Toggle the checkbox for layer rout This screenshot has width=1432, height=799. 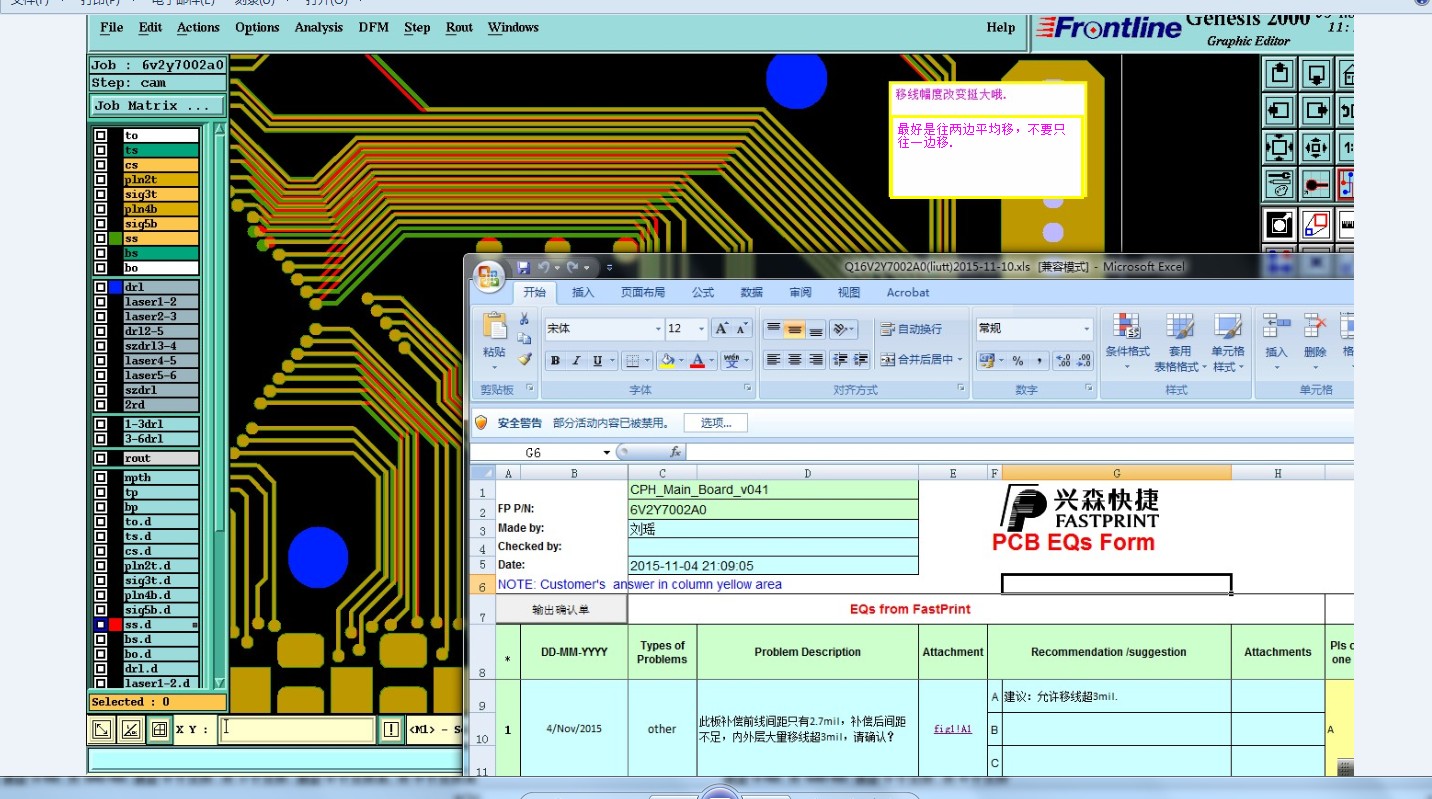click(x=101, y=458)
